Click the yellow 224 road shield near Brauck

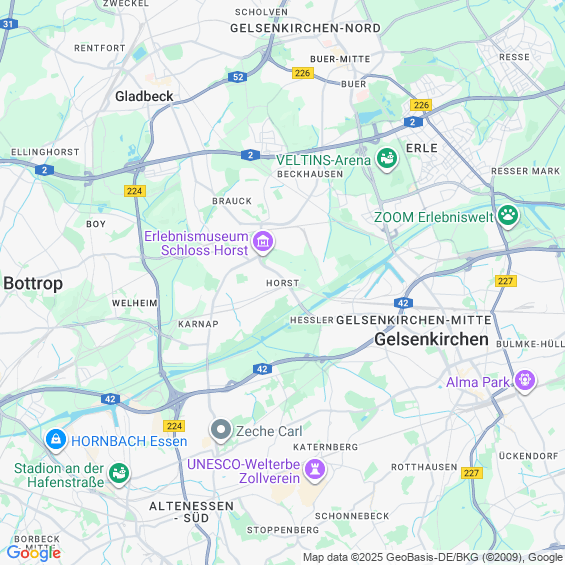[x=135, y=191]
